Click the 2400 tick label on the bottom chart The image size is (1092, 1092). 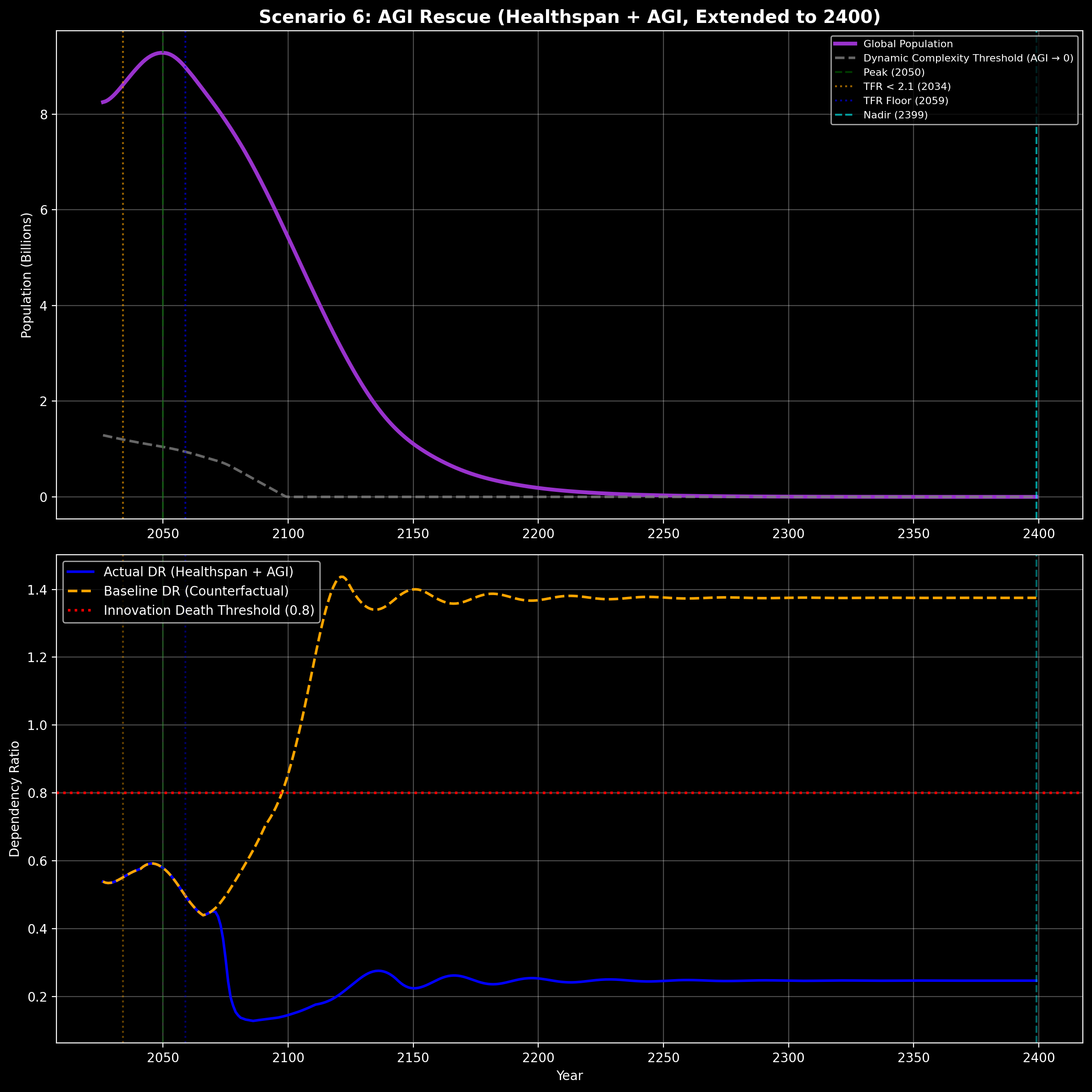(1038, 1058)
